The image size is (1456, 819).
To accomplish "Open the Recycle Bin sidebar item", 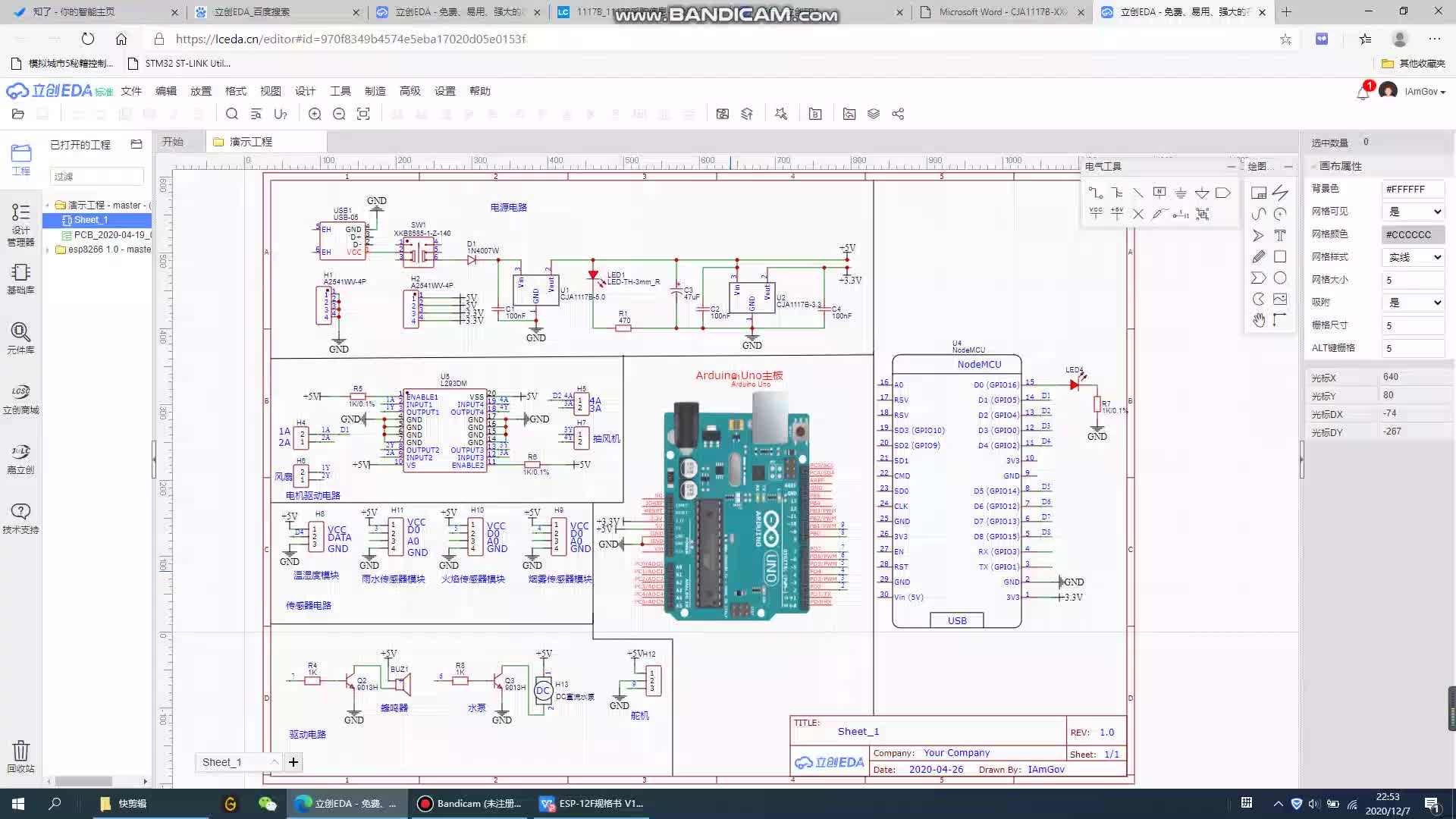I will coord(20,756).
